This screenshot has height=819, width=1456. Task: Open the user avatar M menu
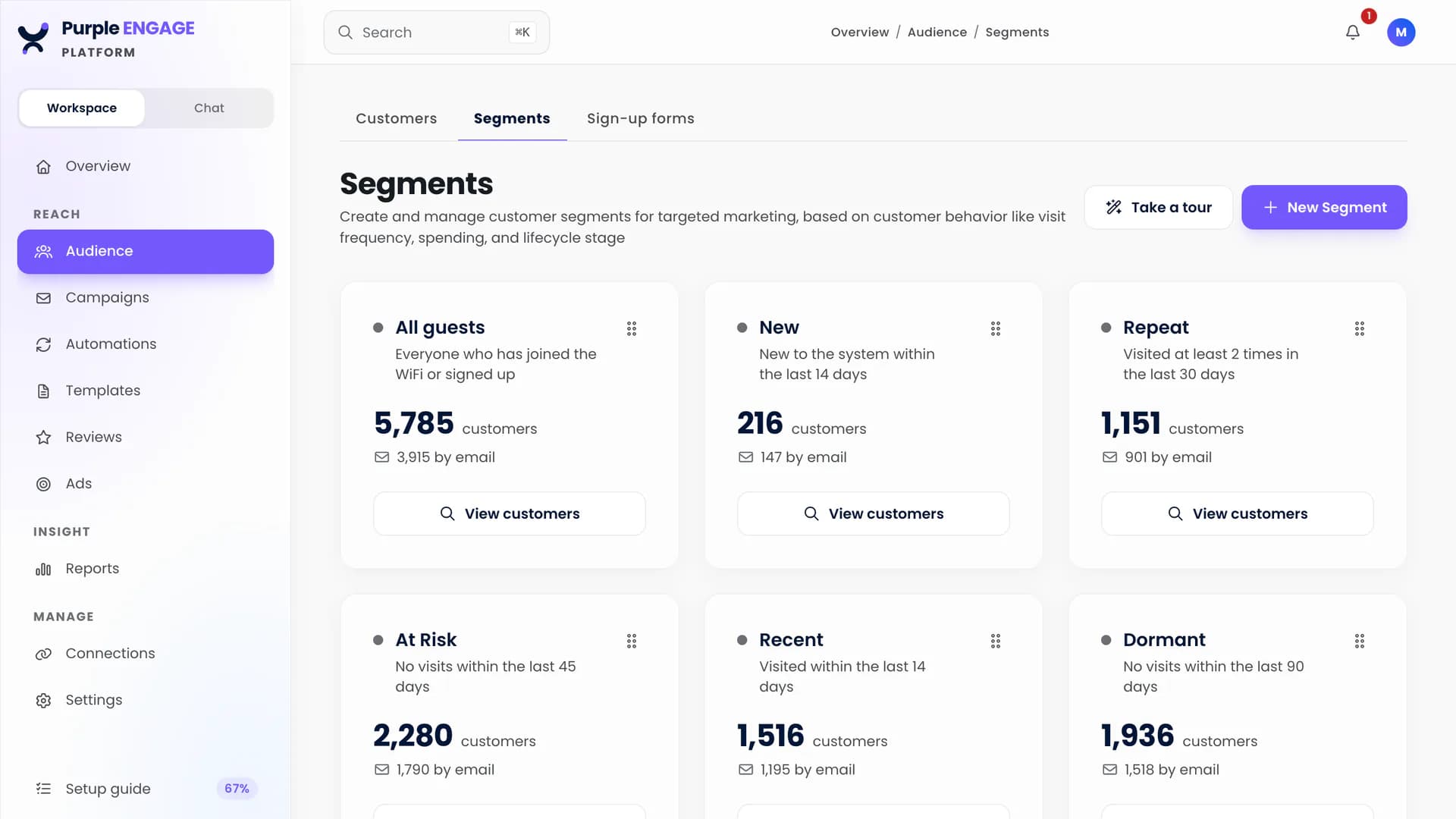point(1401,33)
